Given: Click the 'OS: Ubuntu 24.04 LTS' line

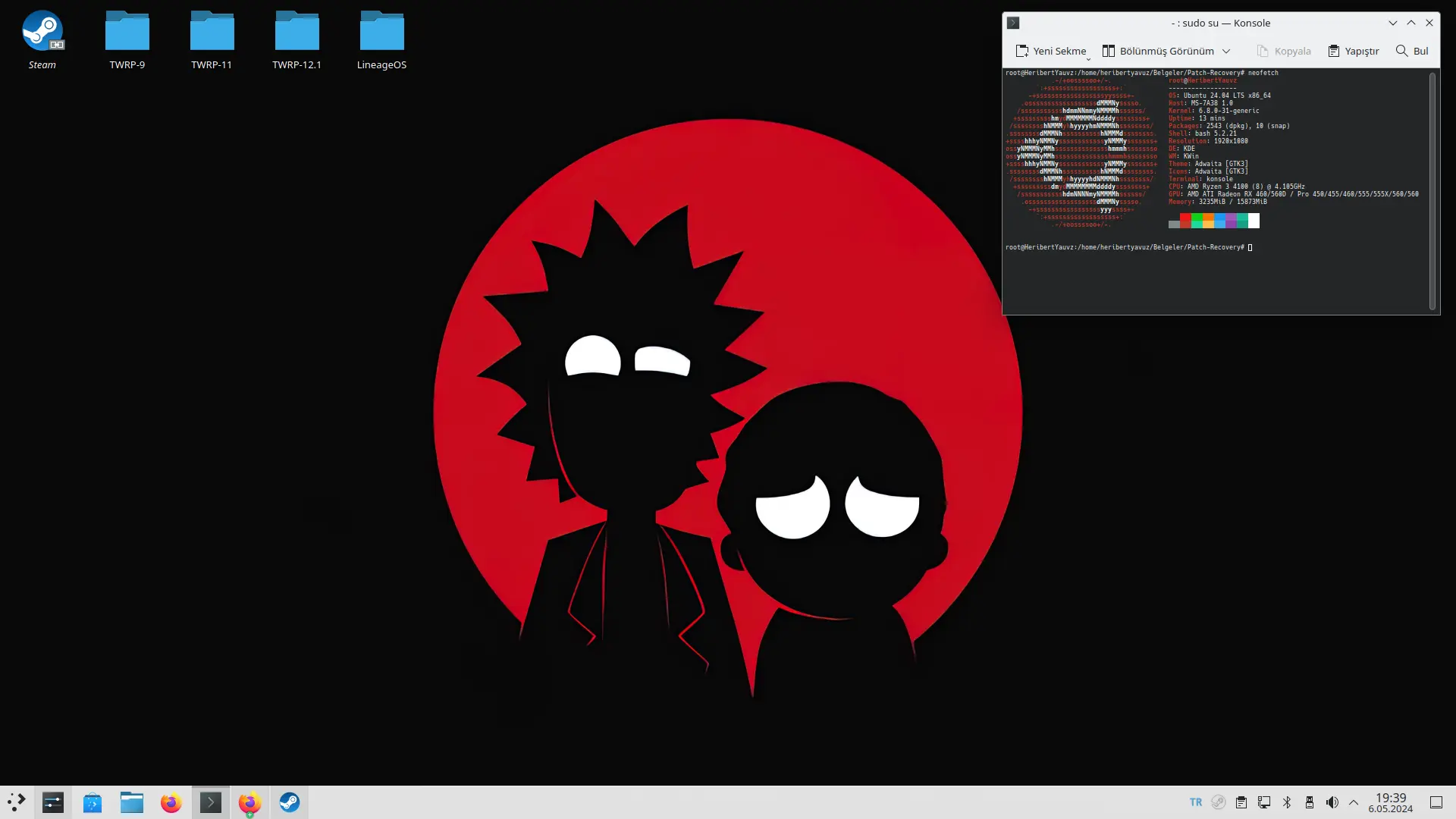Looking at the screenshot, I should click(x=1219, y=96).
